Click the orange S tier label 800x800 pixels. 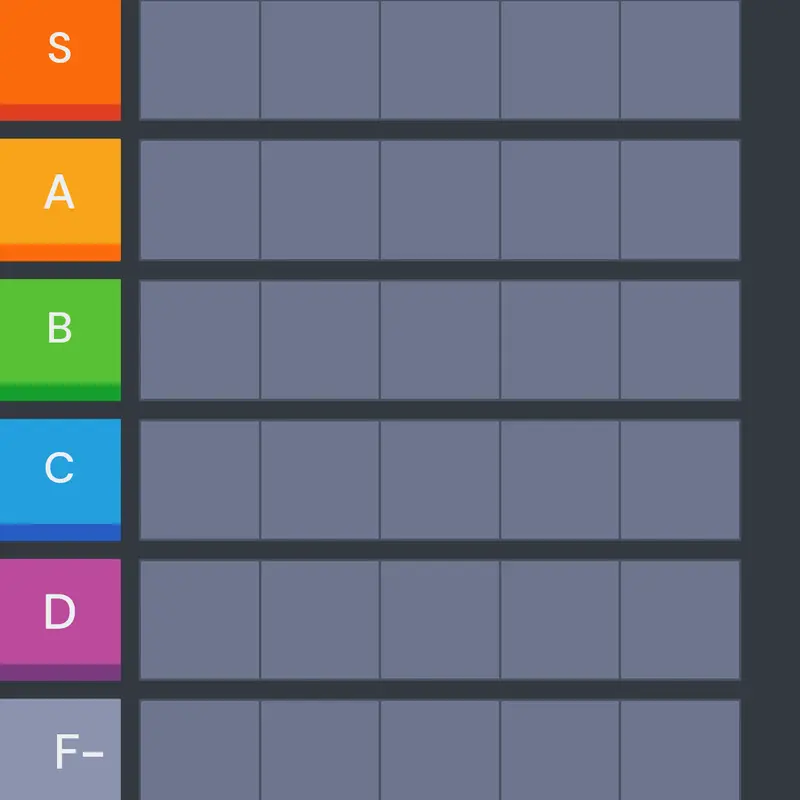(x=60, y=60)
